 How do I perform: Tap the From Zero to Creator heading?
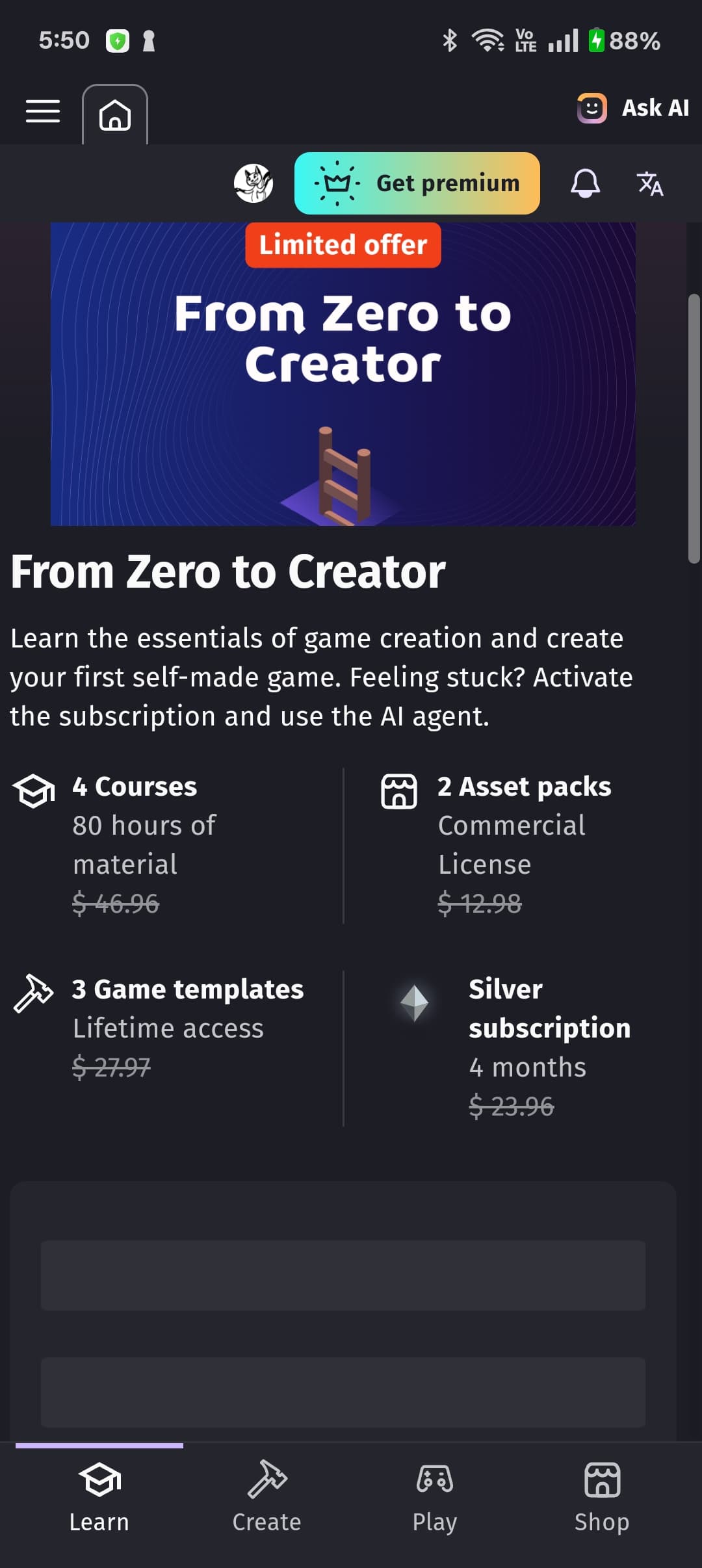coord(228,572)
